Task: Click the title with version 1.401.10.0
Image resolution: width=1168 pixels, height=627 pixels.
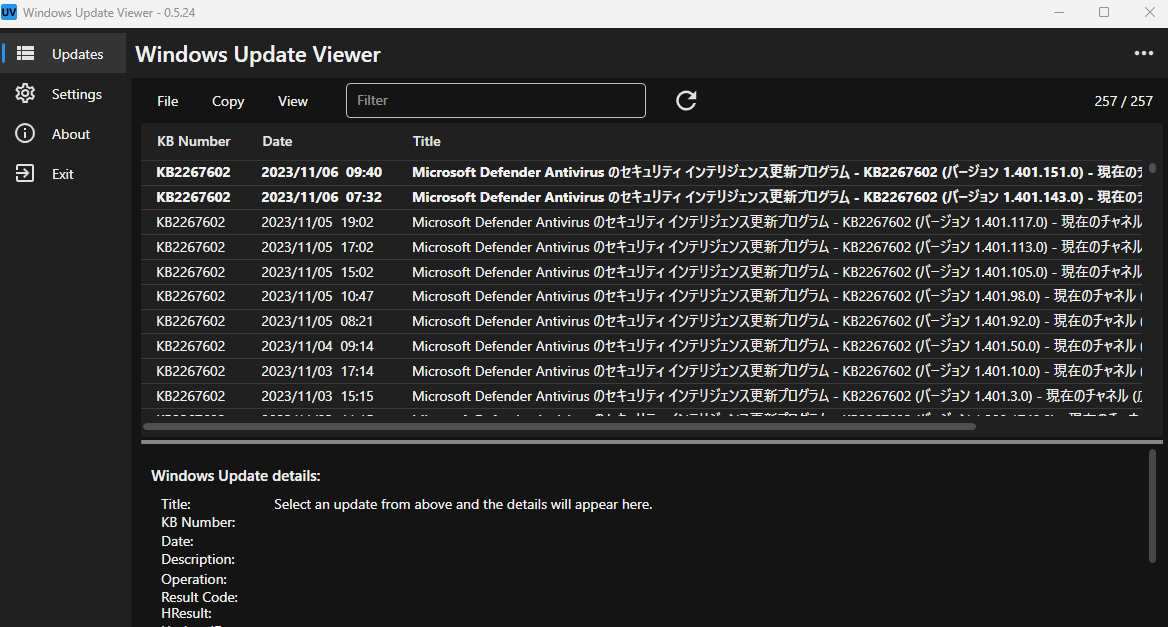Action: [777, 371]
